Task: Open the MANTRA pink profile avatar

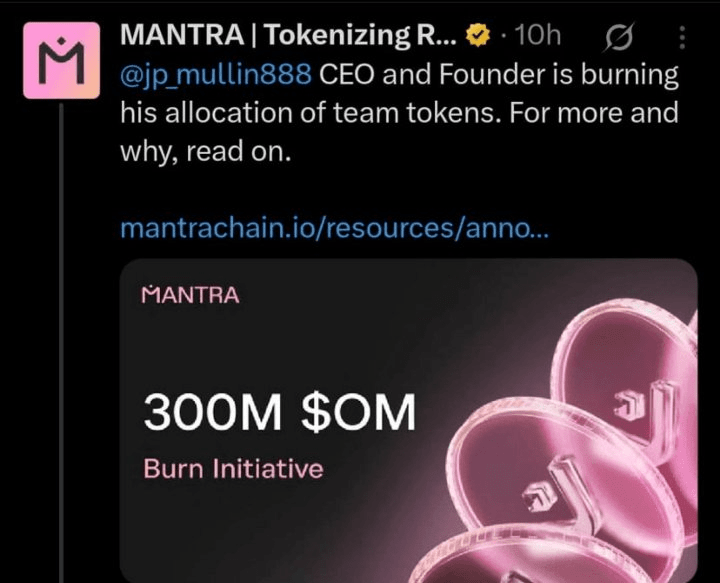Action: click(x=61, y=61)
